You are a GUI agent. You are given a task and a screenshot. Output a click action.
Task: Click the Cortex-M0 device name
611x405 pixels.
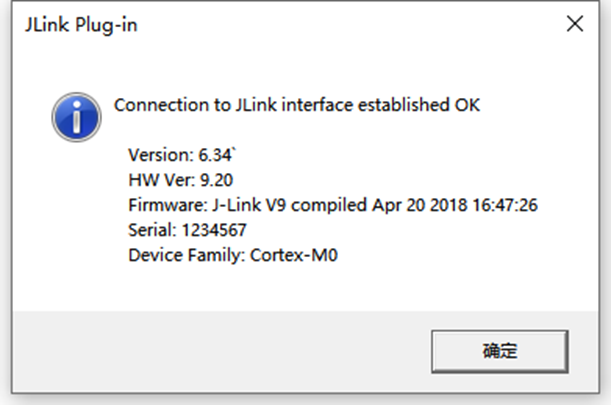294,255
